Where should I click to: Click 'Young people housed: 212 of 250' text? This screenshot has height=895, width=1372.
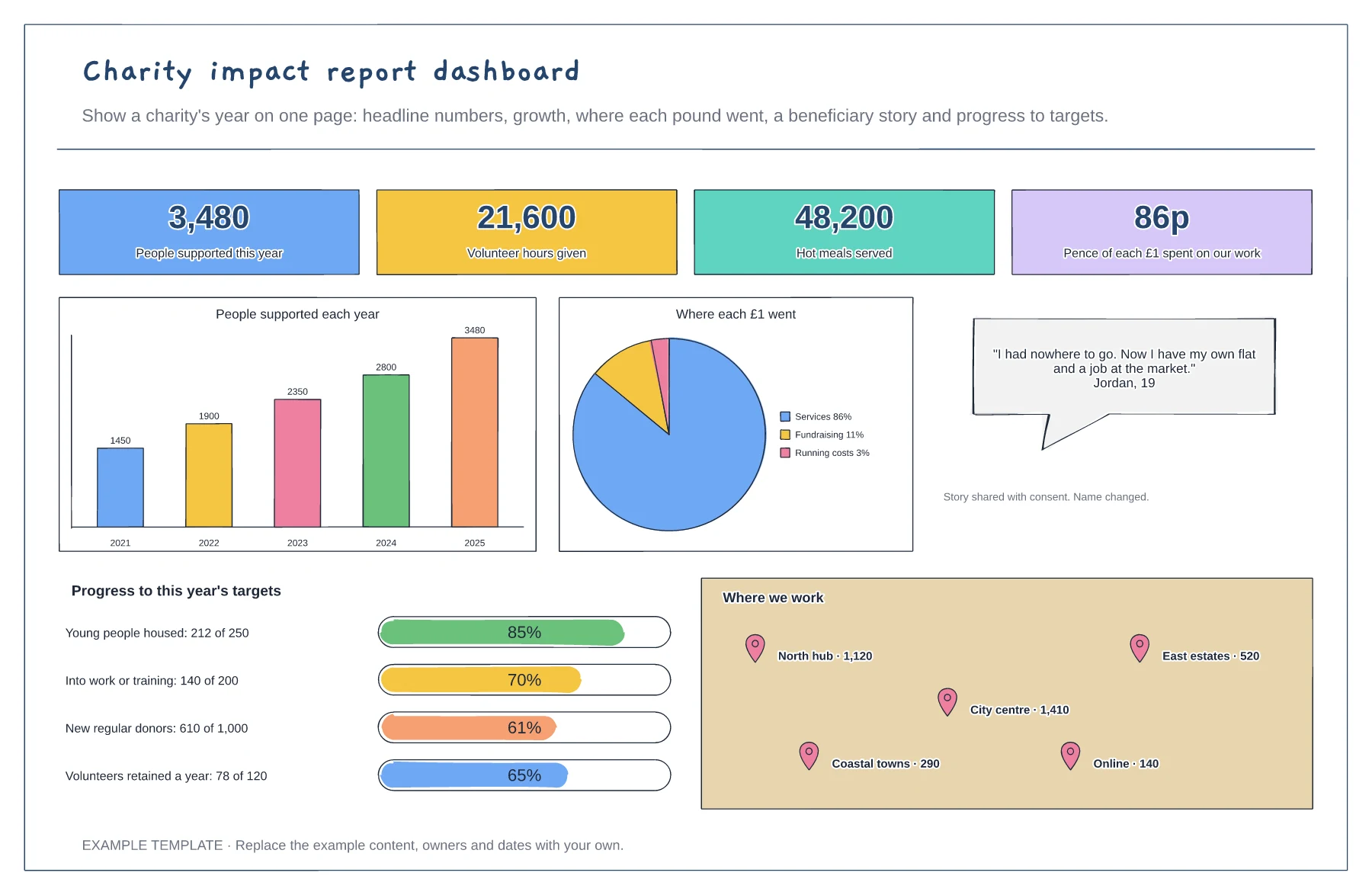tap(157, 633)
